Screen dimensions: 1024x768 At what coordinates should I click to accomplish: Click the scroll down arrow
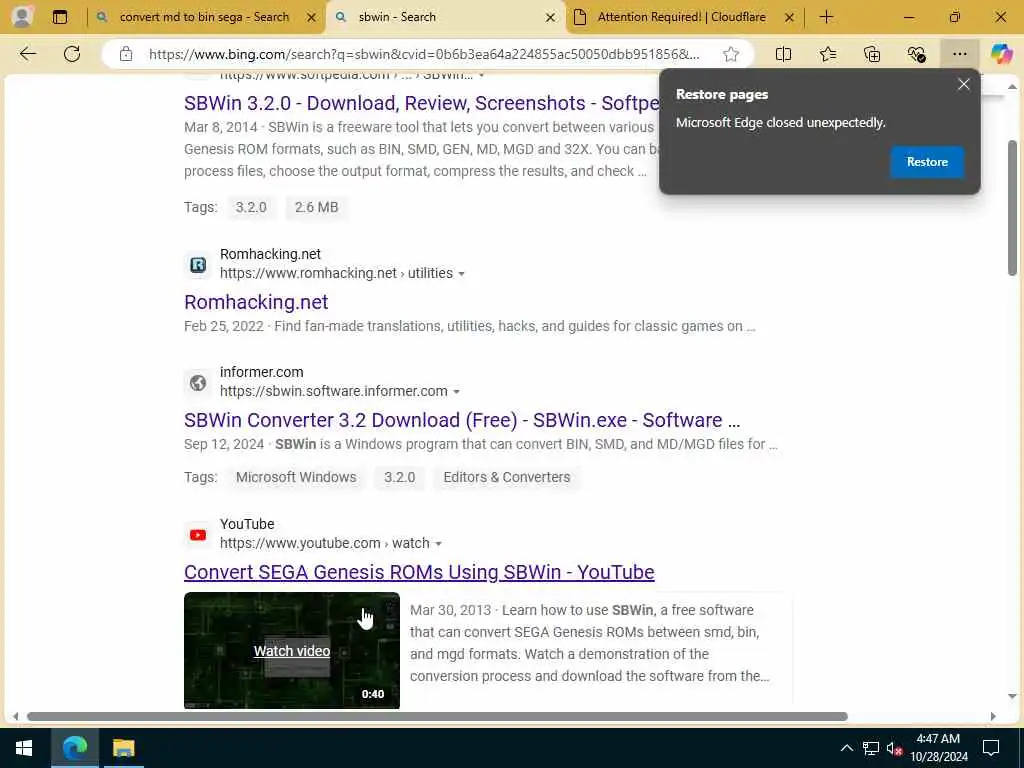(1012, 696)
